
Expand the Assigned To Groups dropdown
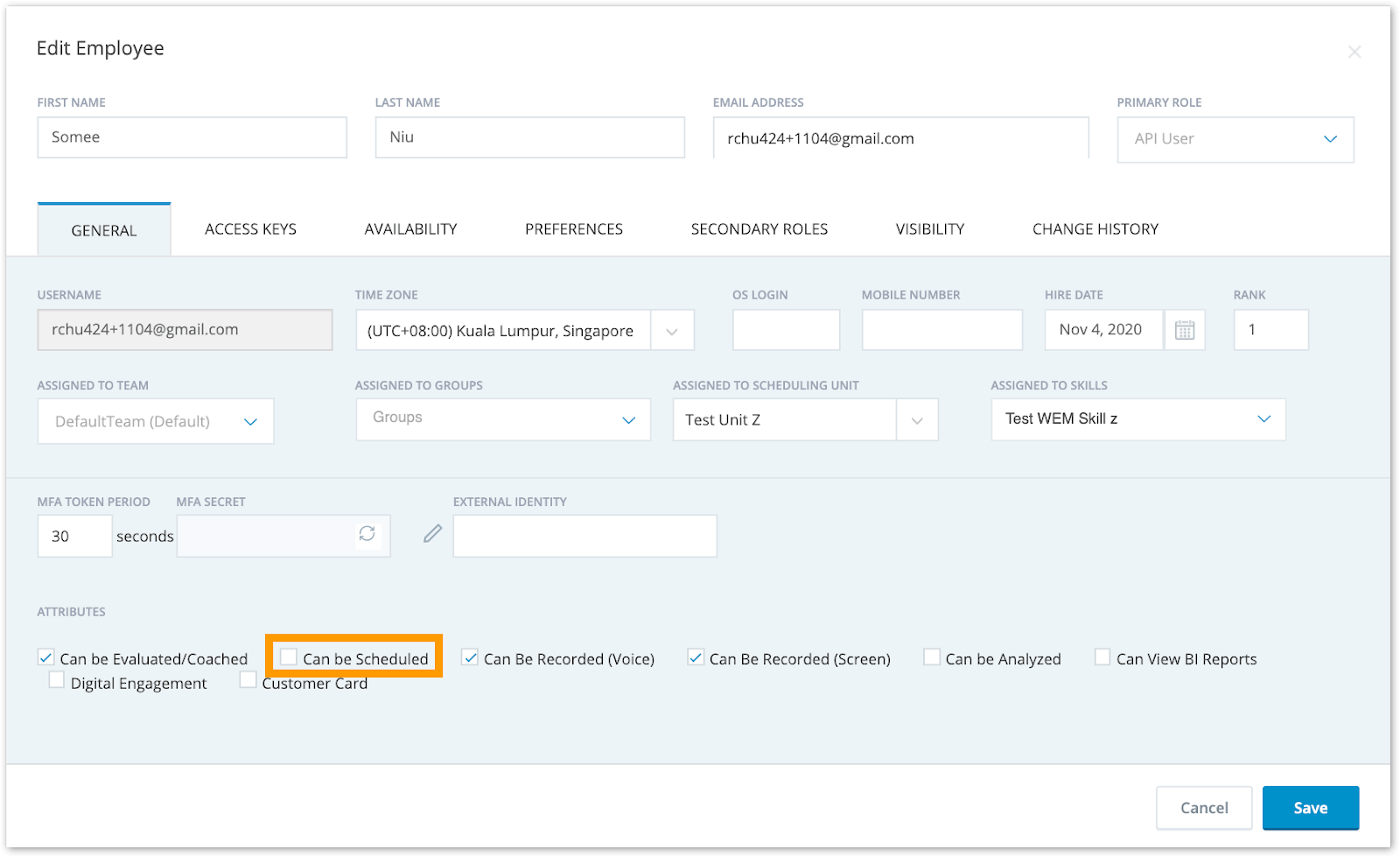628,419
